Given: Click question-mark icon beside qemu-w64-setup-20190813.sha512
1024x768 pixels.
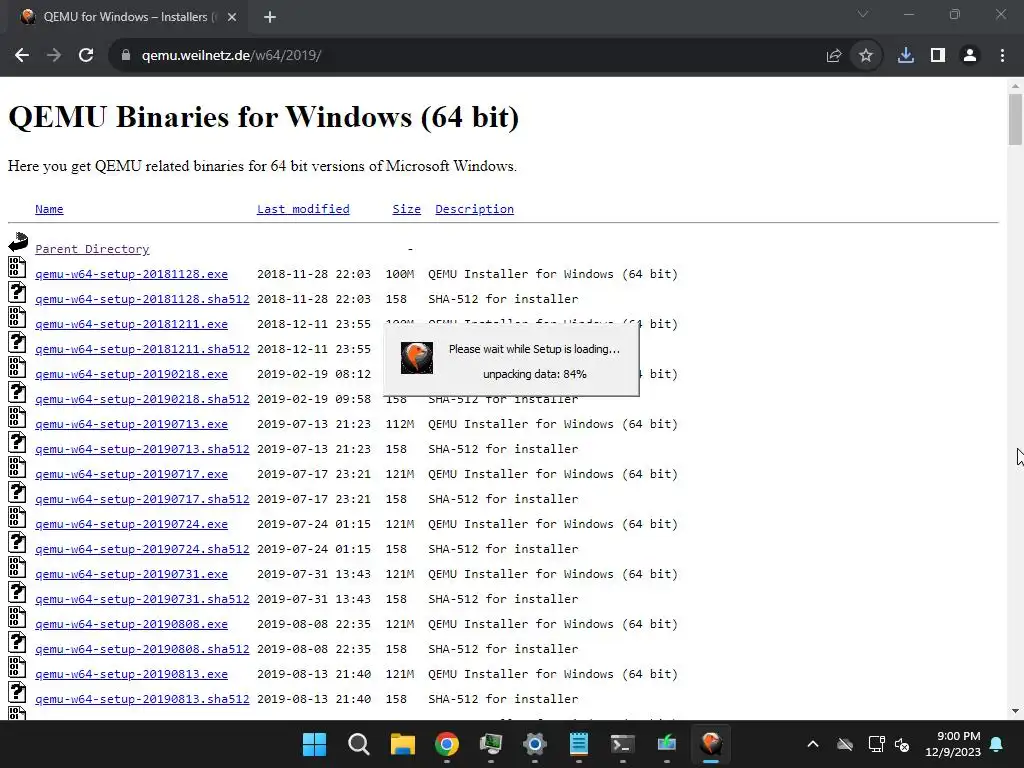Looking at the screenshot, I should click(17, 692).
